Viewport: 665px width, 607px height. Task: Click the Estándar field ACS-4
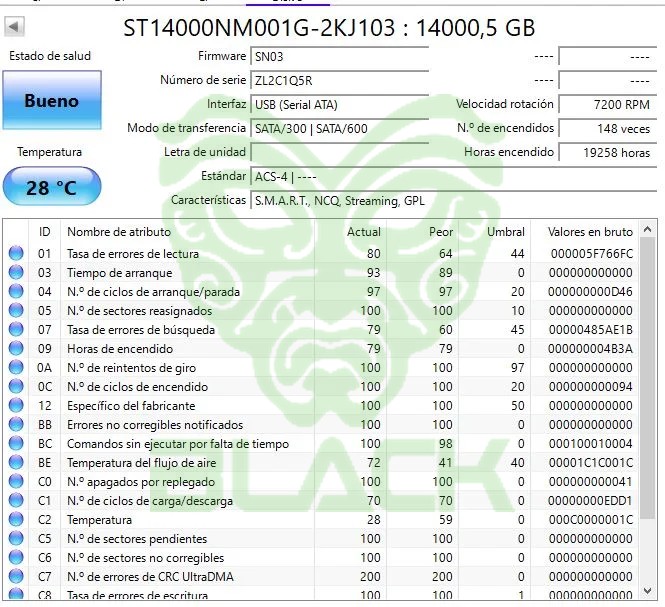pyautogui.click(x=454, y=176)
